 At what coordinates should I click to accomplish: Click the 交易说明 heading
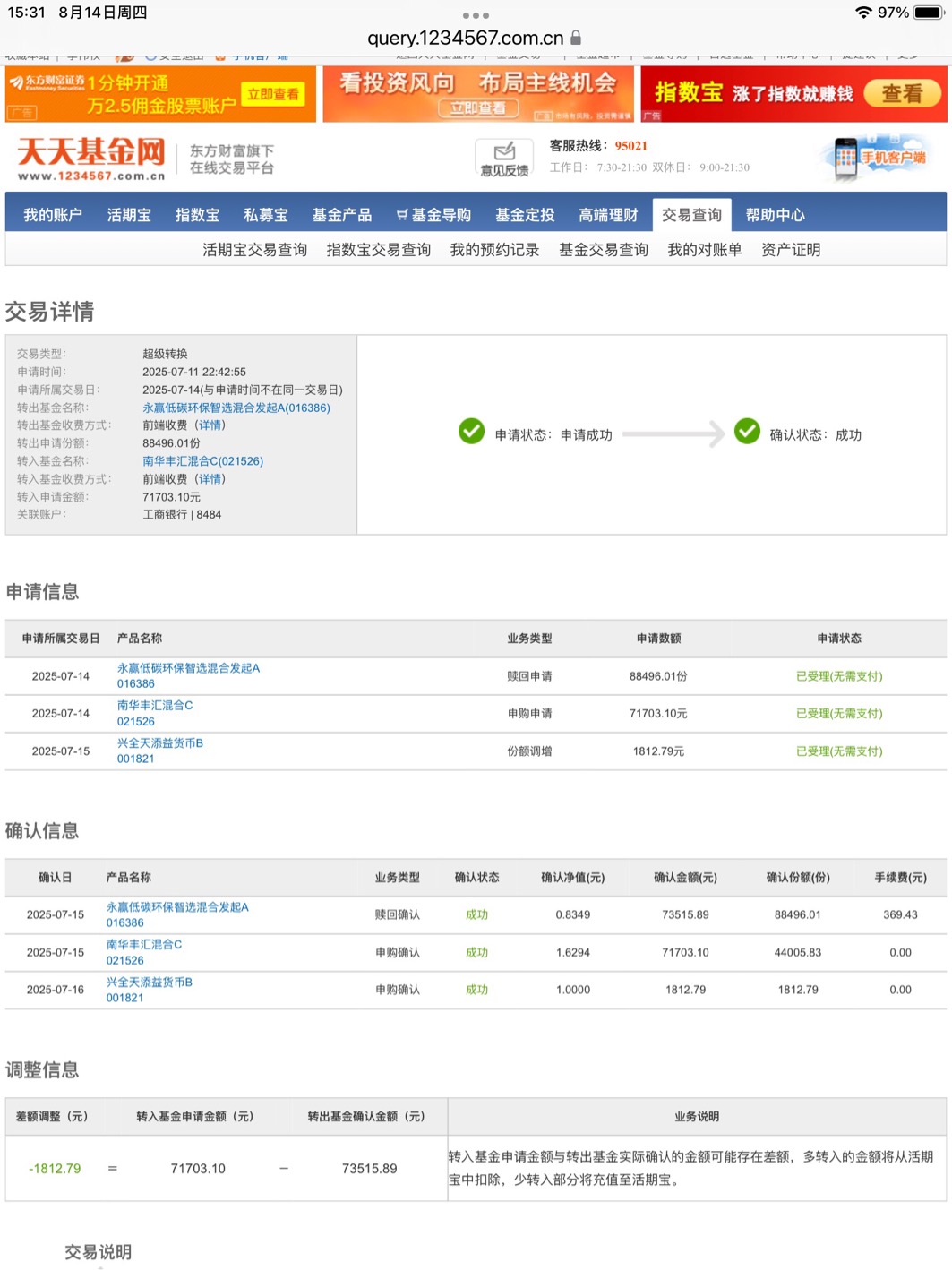[x=98, y=1252]
